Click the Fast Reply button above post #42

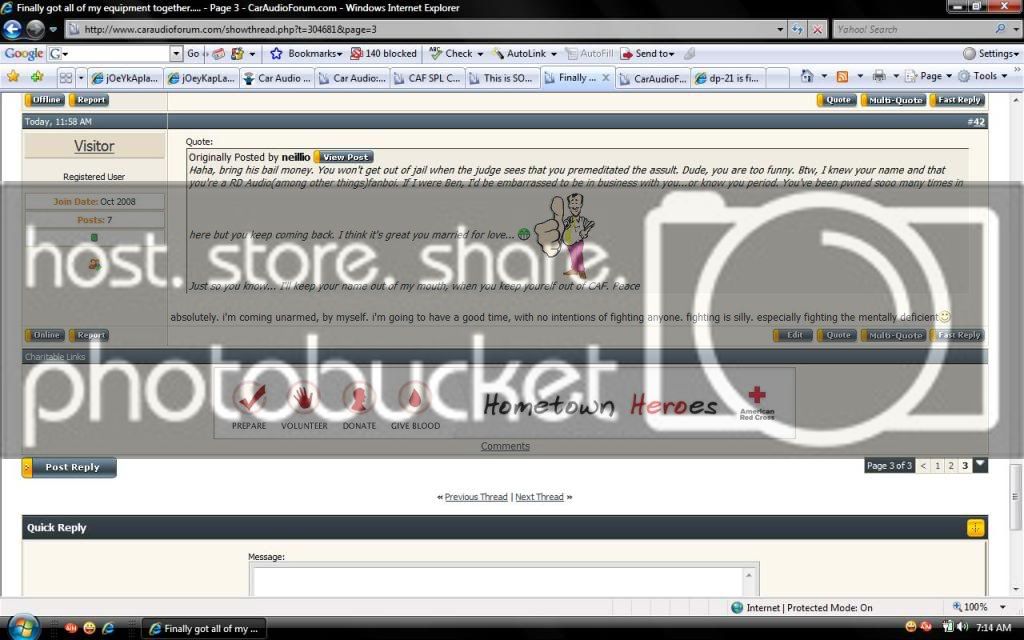click(958, 100)
